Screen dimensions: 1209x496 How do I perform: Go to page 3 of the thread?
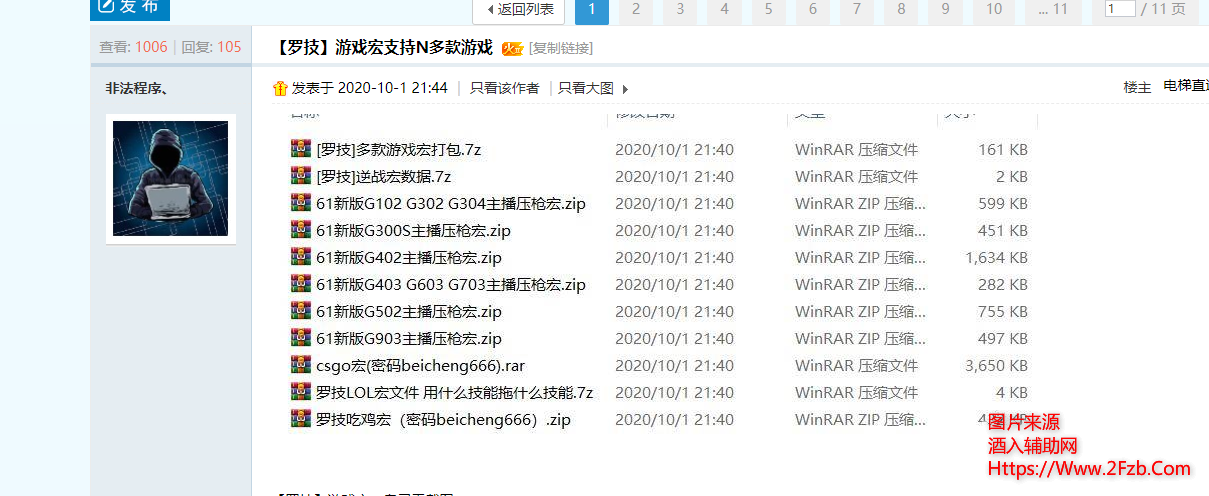pos(680,9)
